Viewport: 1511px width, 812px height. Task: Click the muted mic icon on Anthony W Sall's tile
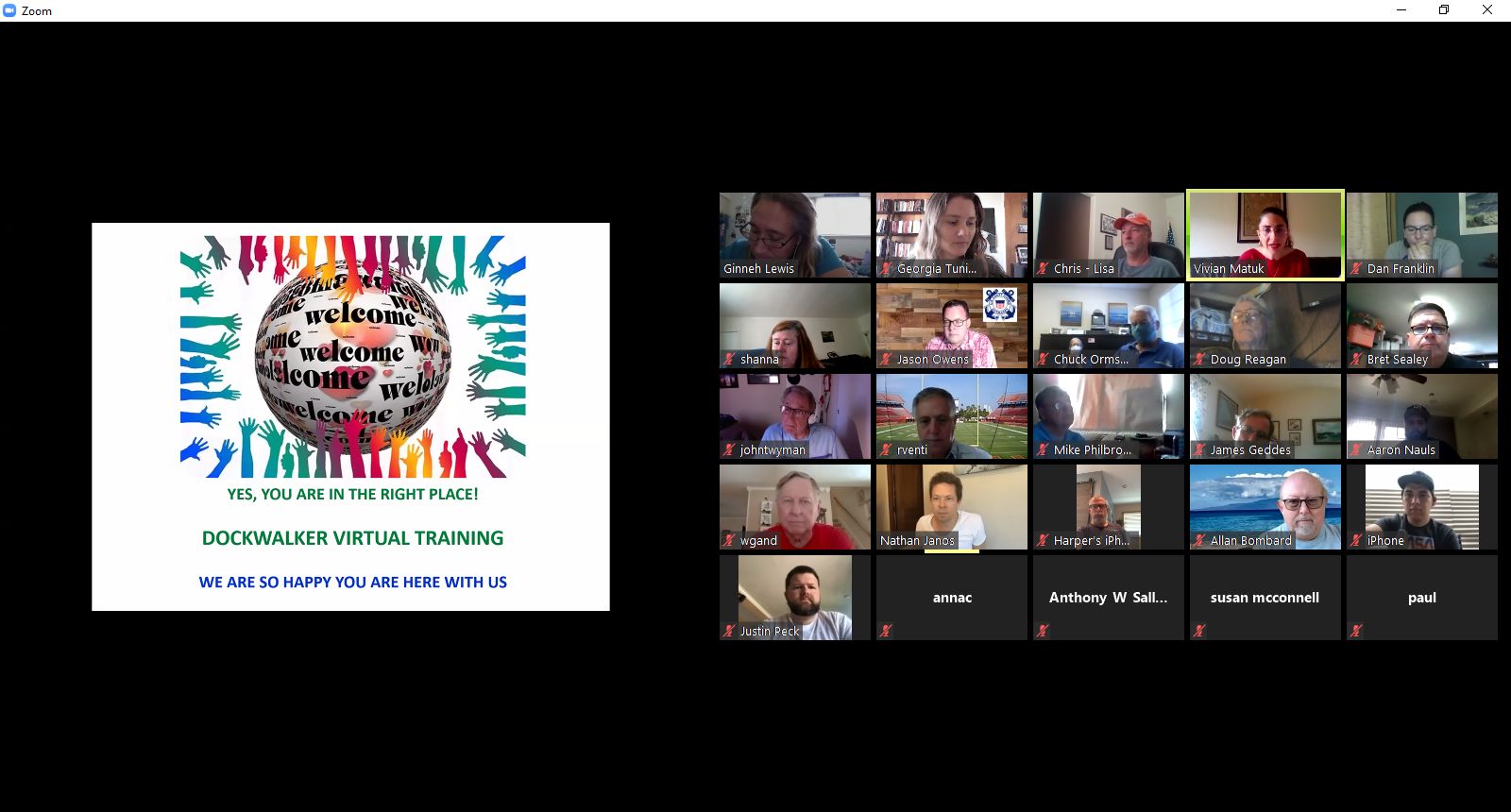1043,631
